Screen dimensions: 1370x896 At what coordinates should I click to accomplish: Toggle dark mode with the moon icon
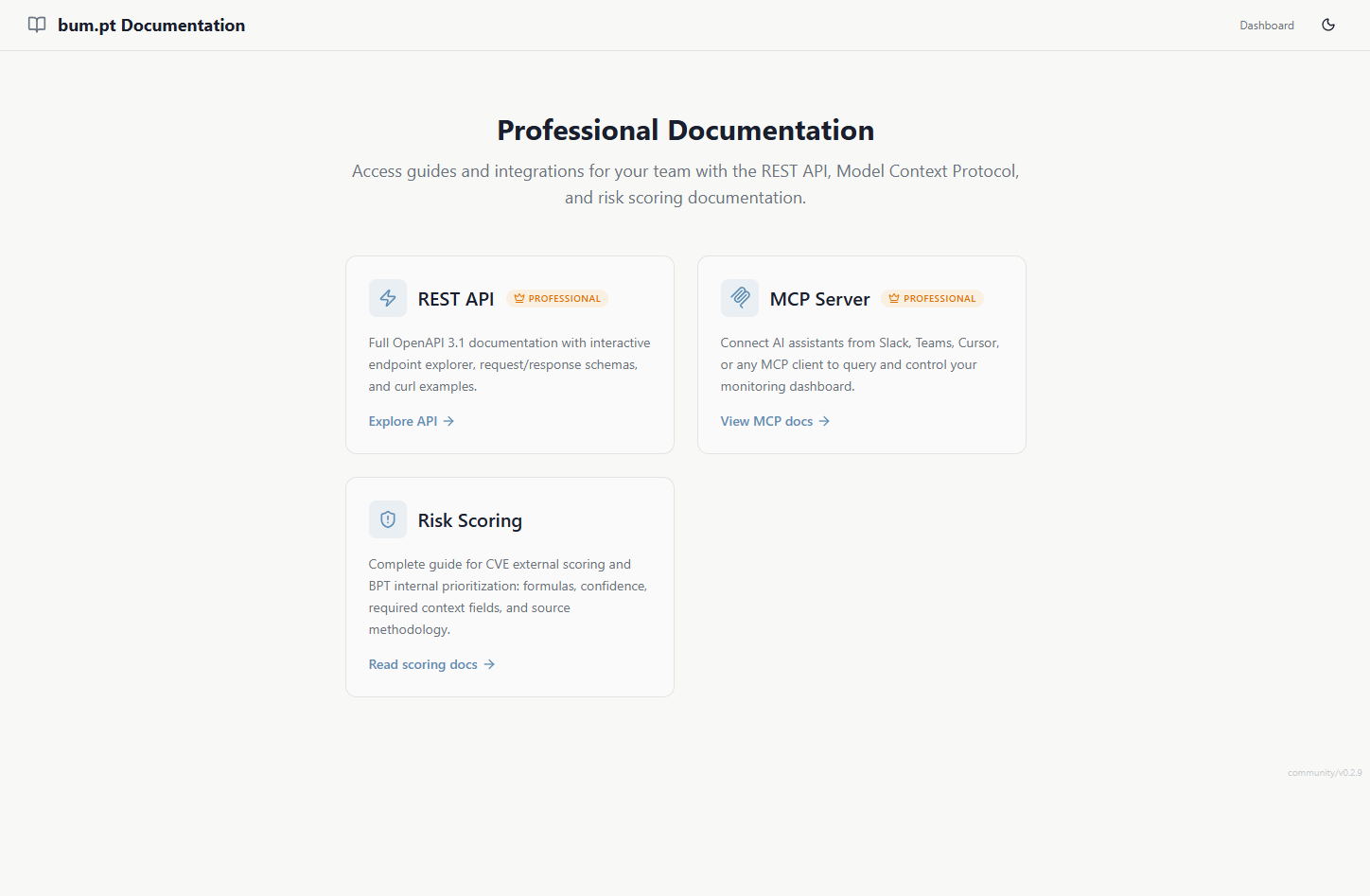[x=1328, y=25]
